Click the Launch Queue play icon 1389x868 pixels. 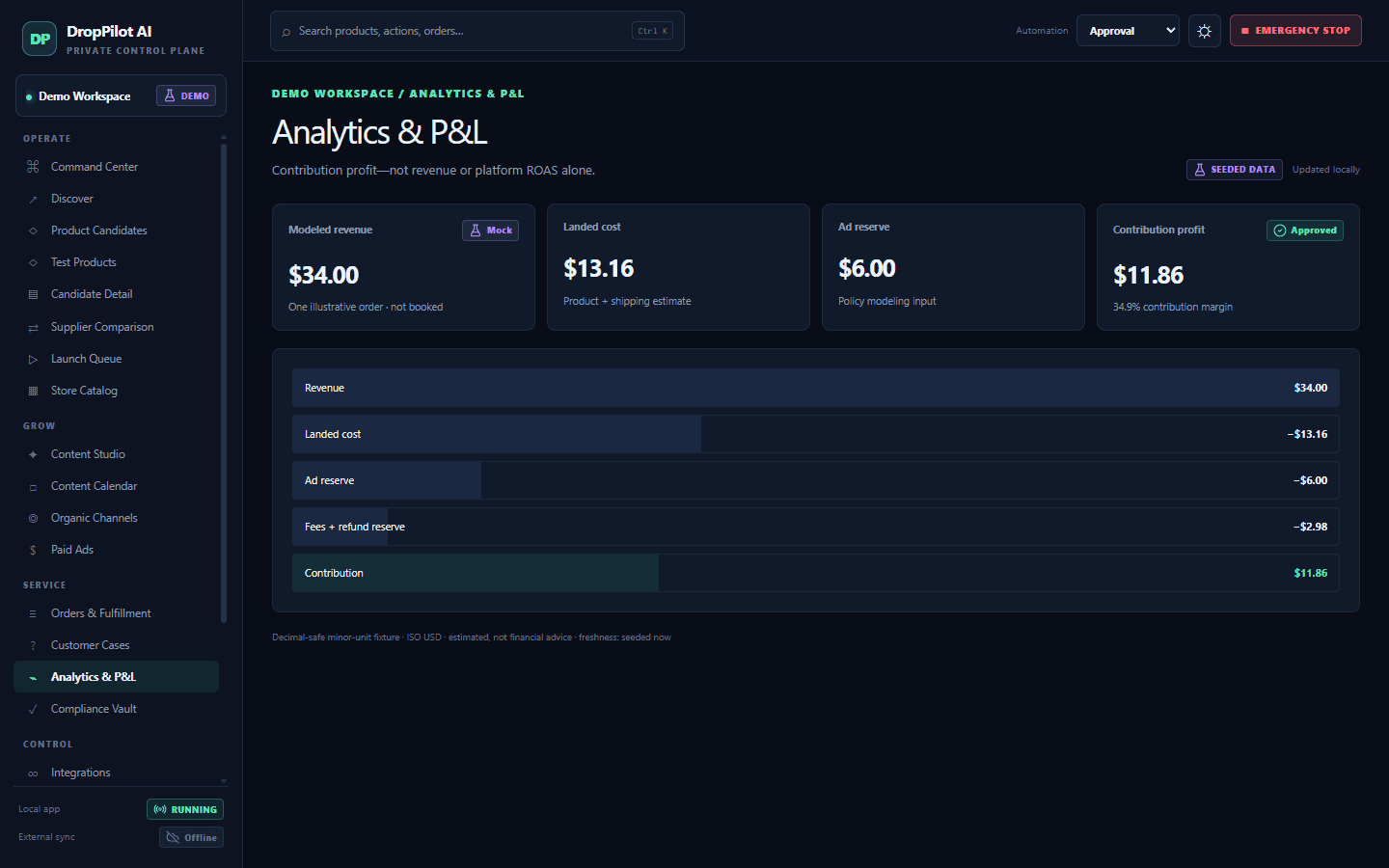[33, 359]
